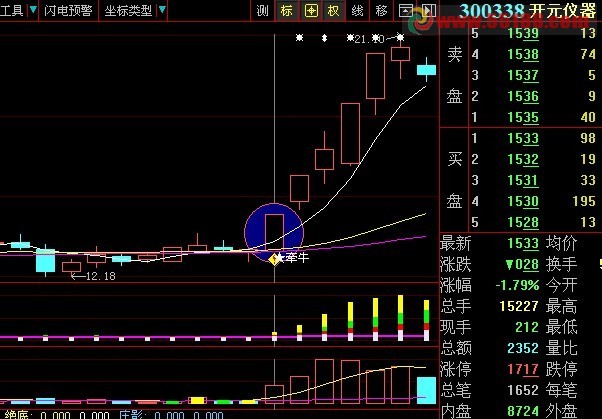The height and width of the screenshot is (419, 602).
Task: Open the 工具 tools menu
Action: click(x=12, y=10)
